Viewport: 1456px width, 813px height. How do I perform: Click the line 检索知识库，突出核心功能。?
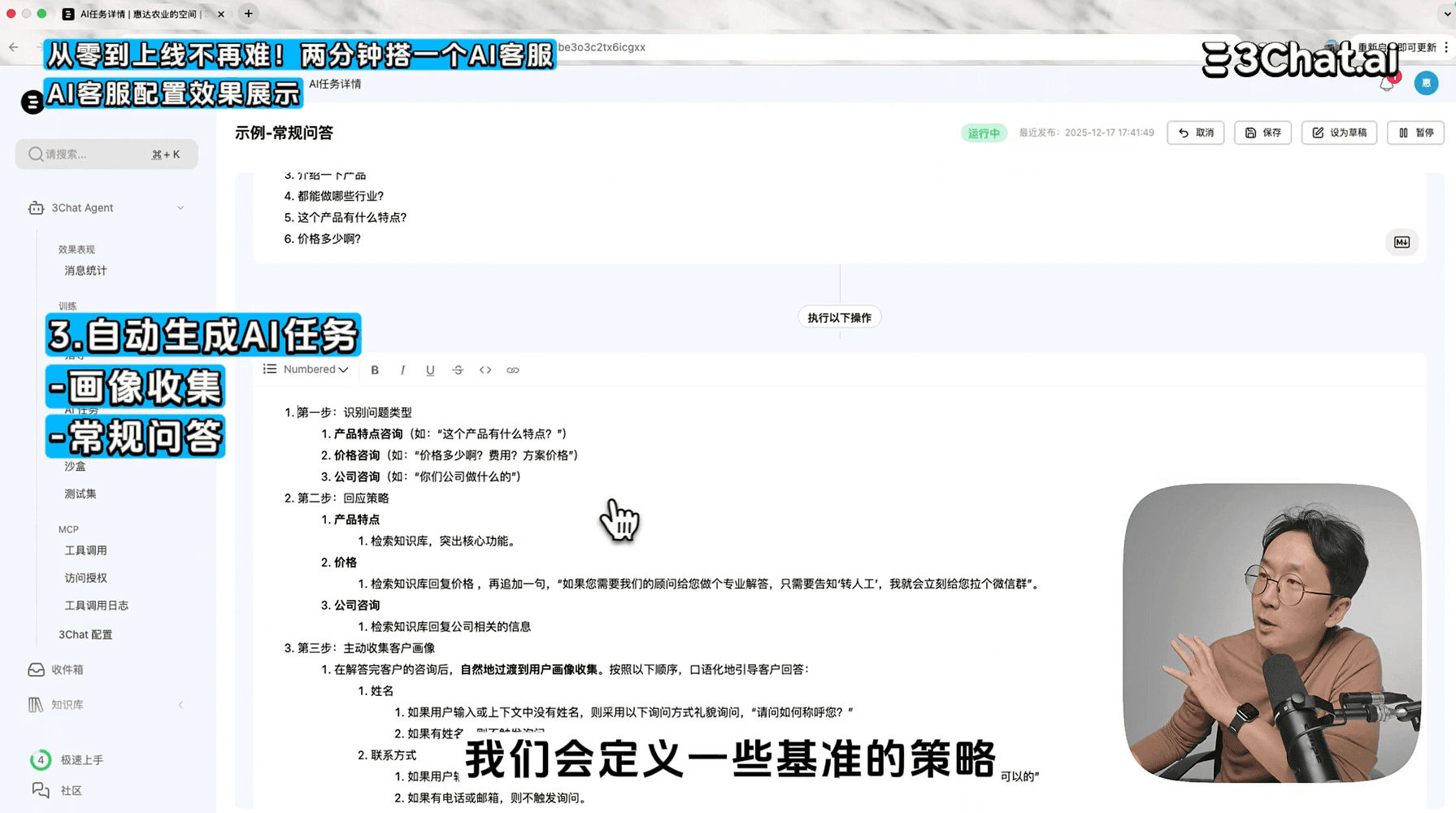point(444,541)
